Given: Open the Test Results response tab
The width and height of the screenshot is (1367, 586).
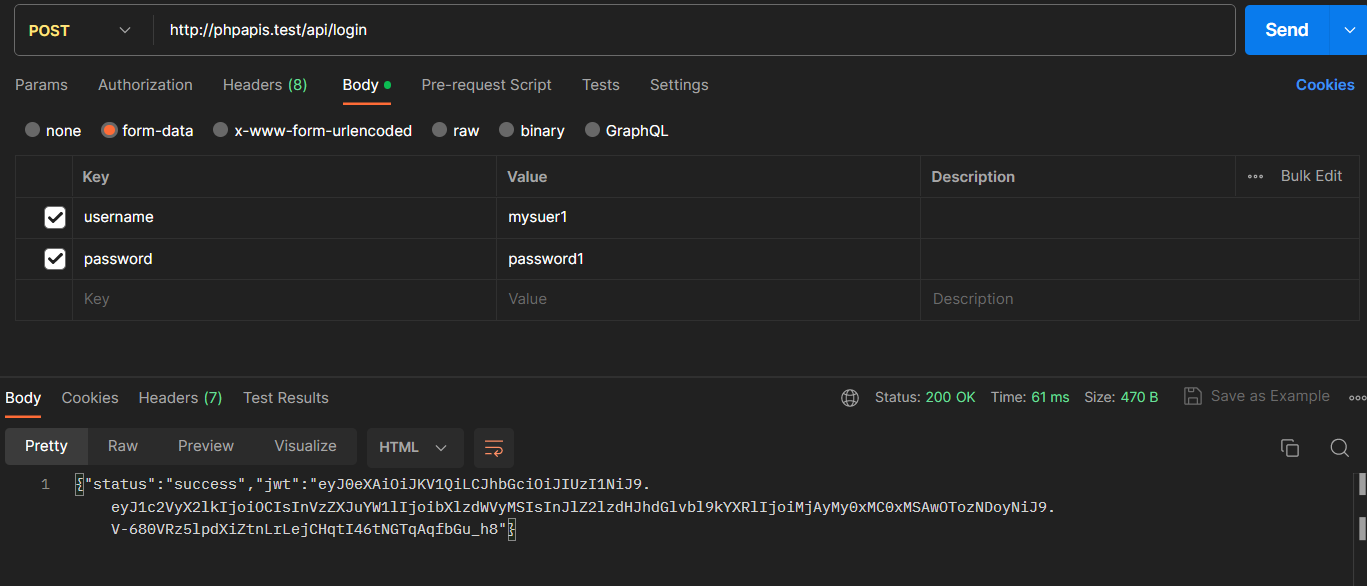Looking at the screenshot, I should pos(286,398).
